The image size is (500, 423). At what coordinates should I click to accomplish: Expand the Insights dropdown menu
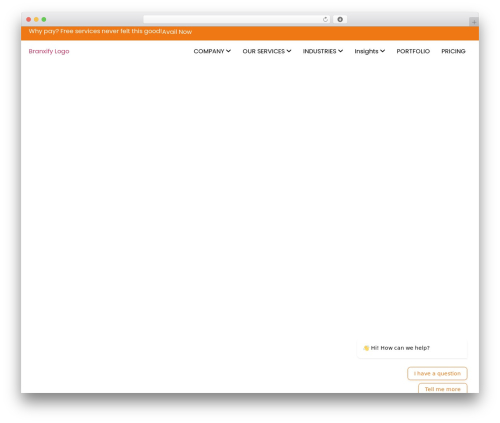click(370, 51)
